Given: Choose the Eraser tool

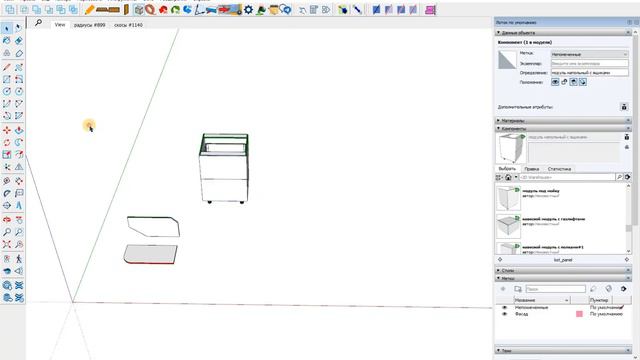Looking at the screenshot, I should click(x=19, y=41).
